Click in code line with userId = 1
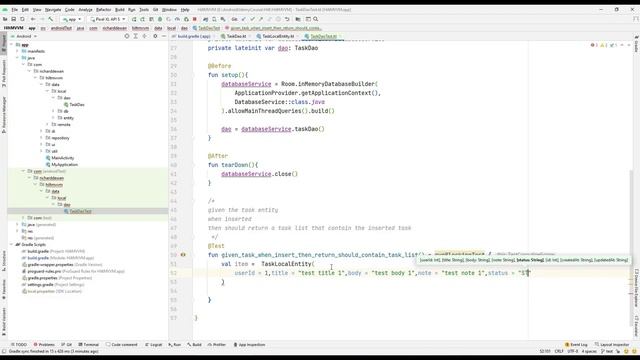This screenshot has width=640, height=360. (382, 273)
